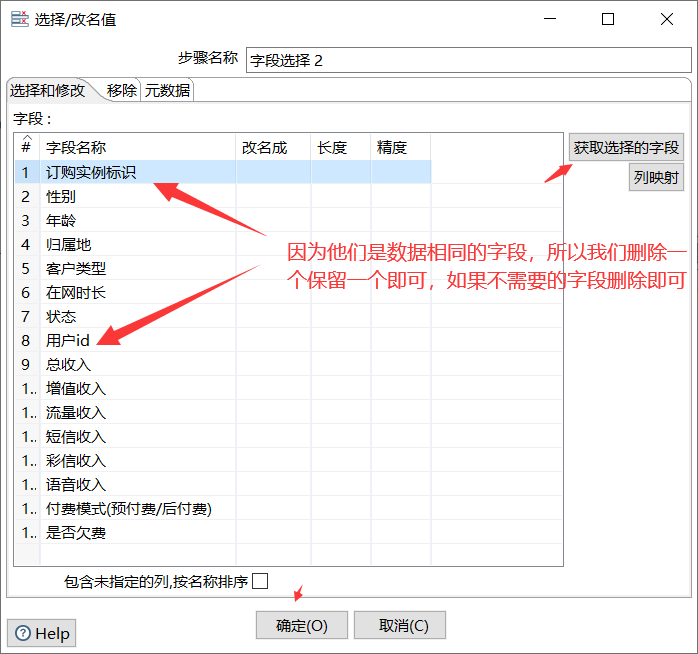Open the 移除 tab
The height and width of the screenshot is (654, 698).
(x=122, y=90)
